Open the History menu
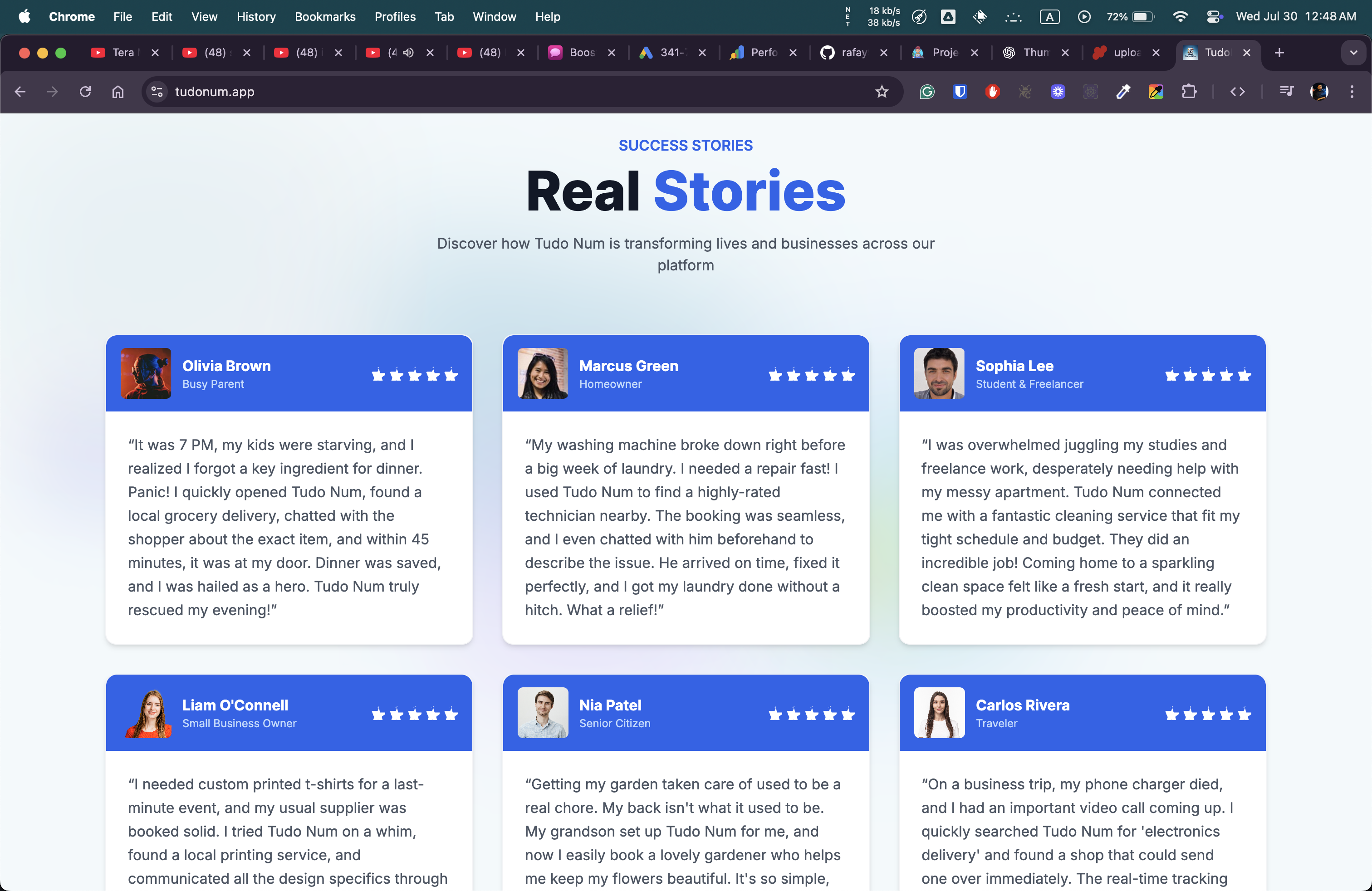The height and width of the screenshot is (891, 1372). (256, 17)
